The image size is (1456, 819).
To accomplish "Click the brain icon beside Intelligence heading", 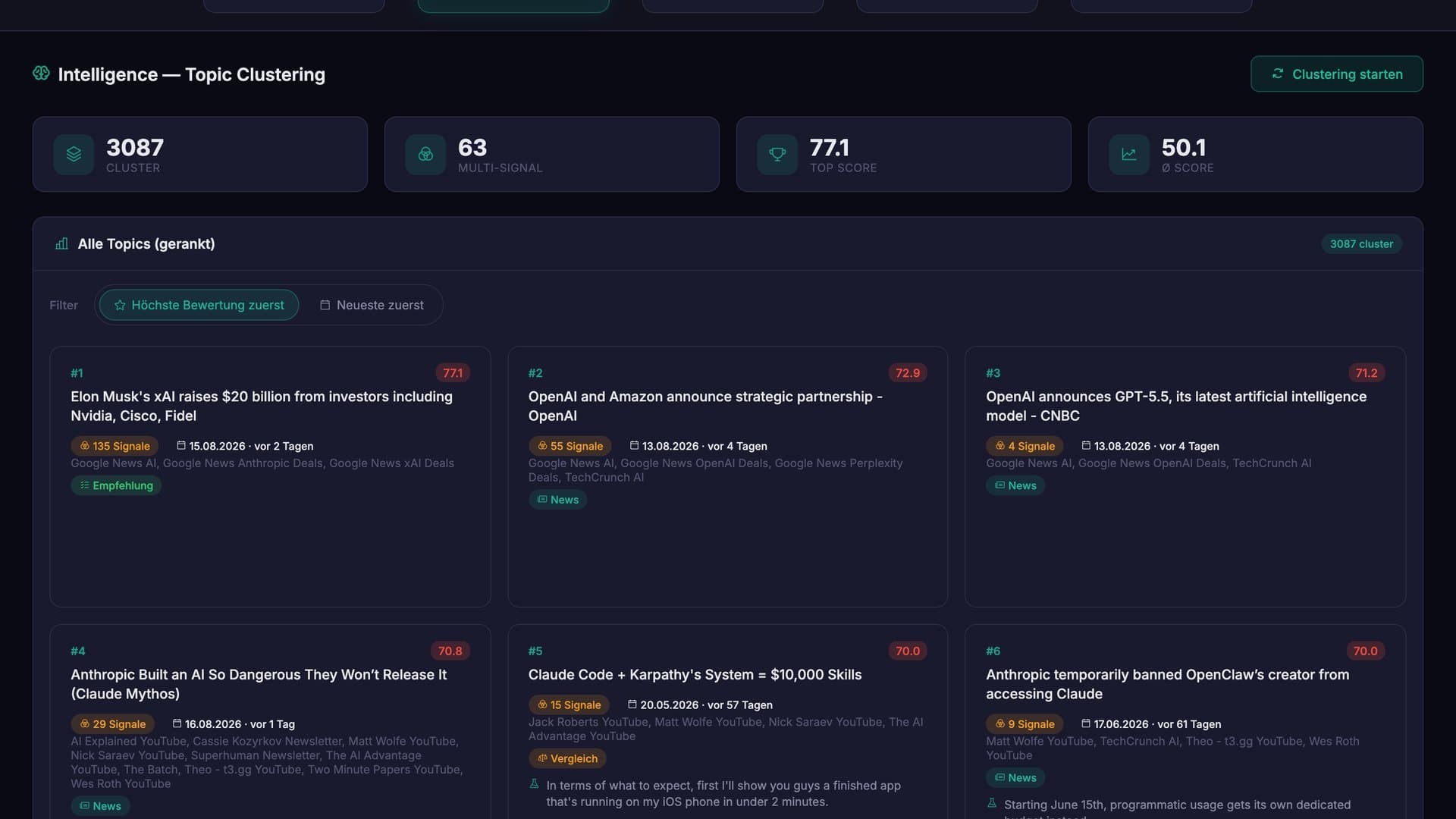I will (41, 74).
